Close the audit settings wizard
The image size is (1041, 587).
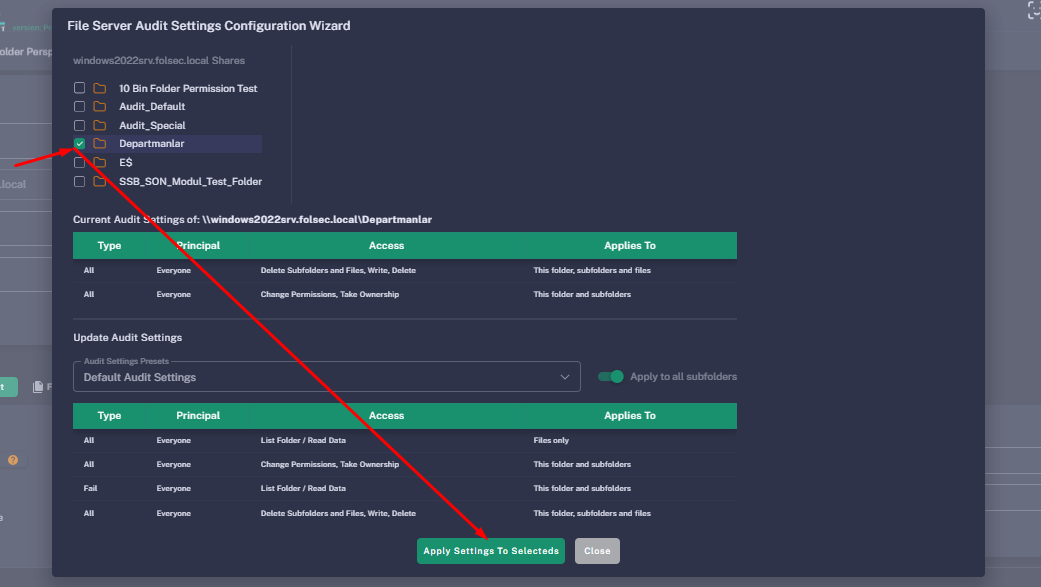(597, 551)
